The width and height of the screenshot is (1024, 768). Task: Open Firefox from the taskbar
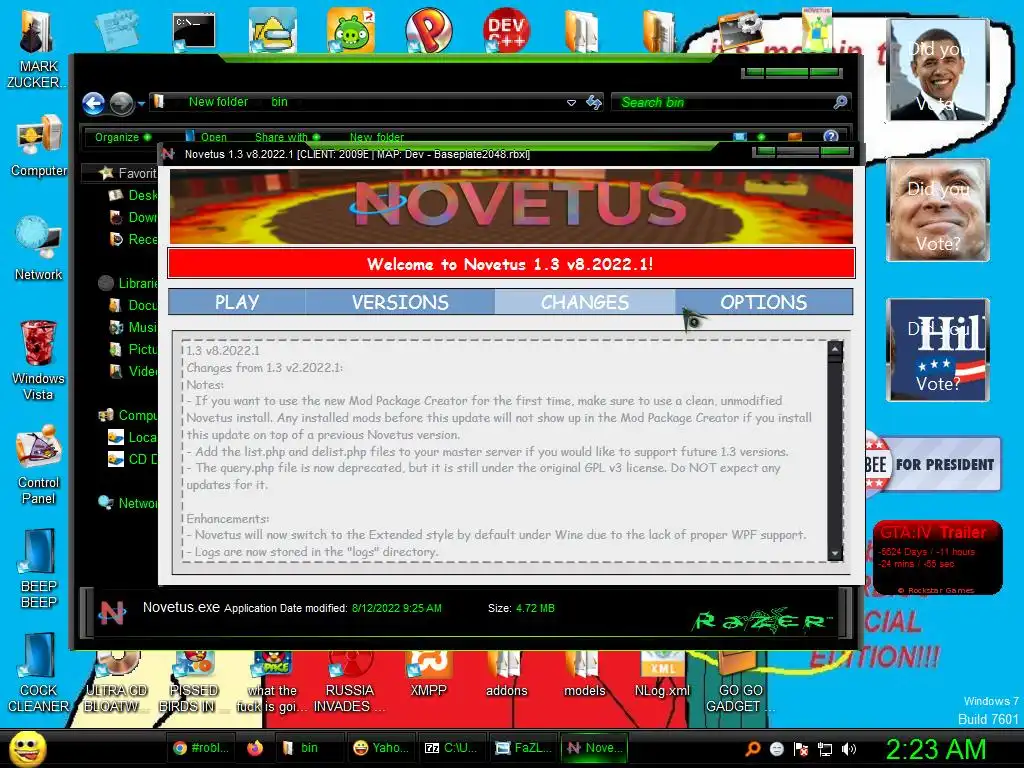point(255,748)
